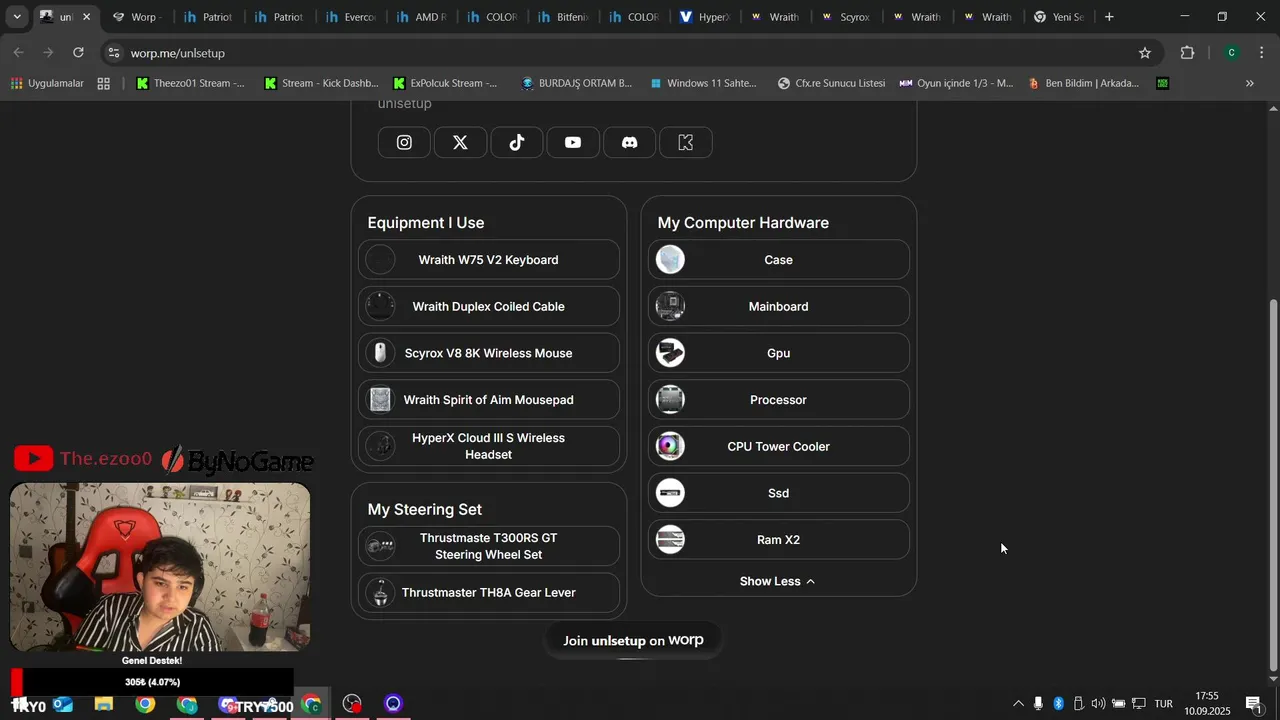
Task: Switch keyboard language TUR indicator
Action: tap(1164, 704)
